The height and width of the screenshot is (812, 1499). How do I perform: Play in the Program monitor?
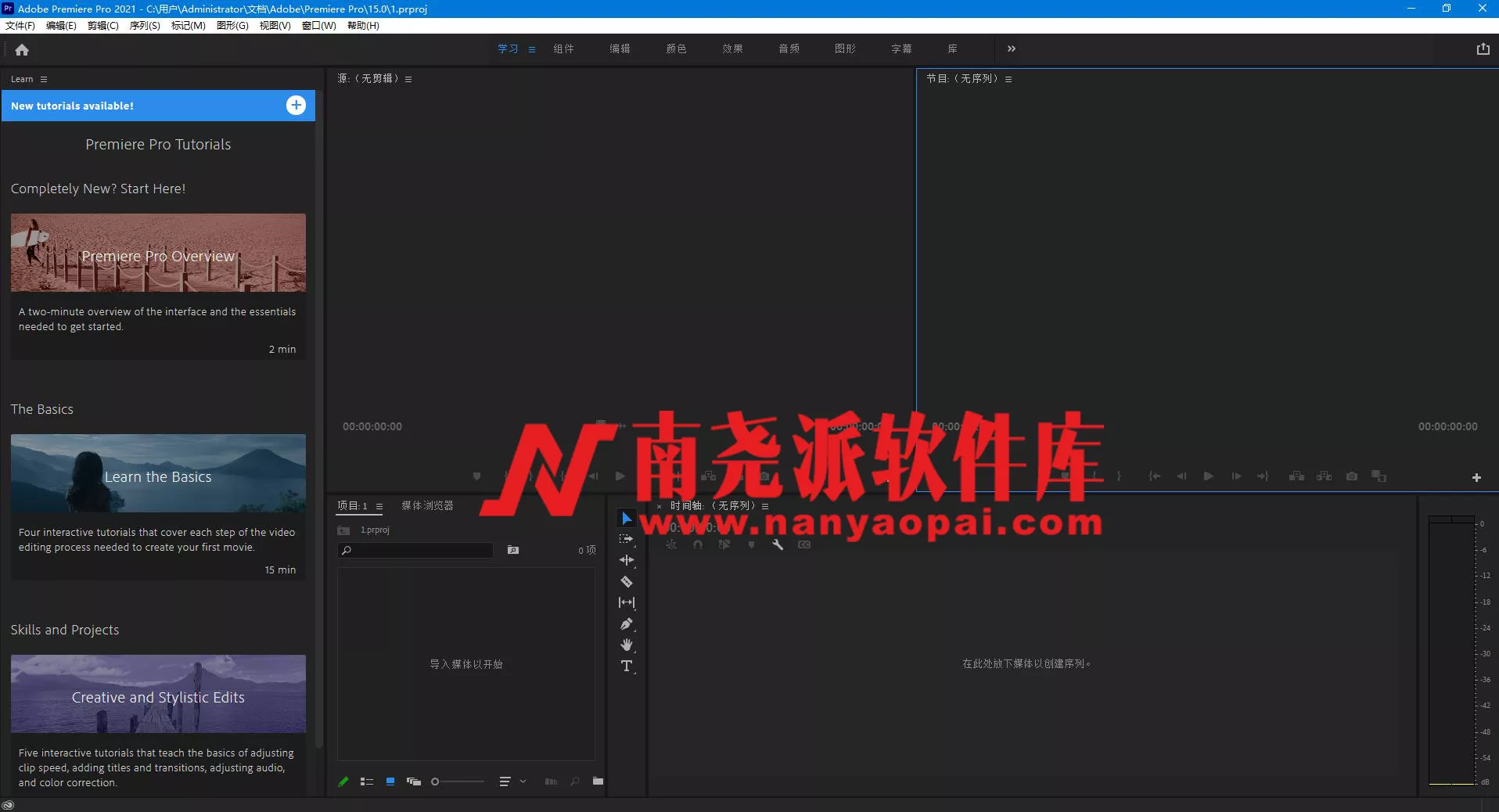coord(1208,476)
